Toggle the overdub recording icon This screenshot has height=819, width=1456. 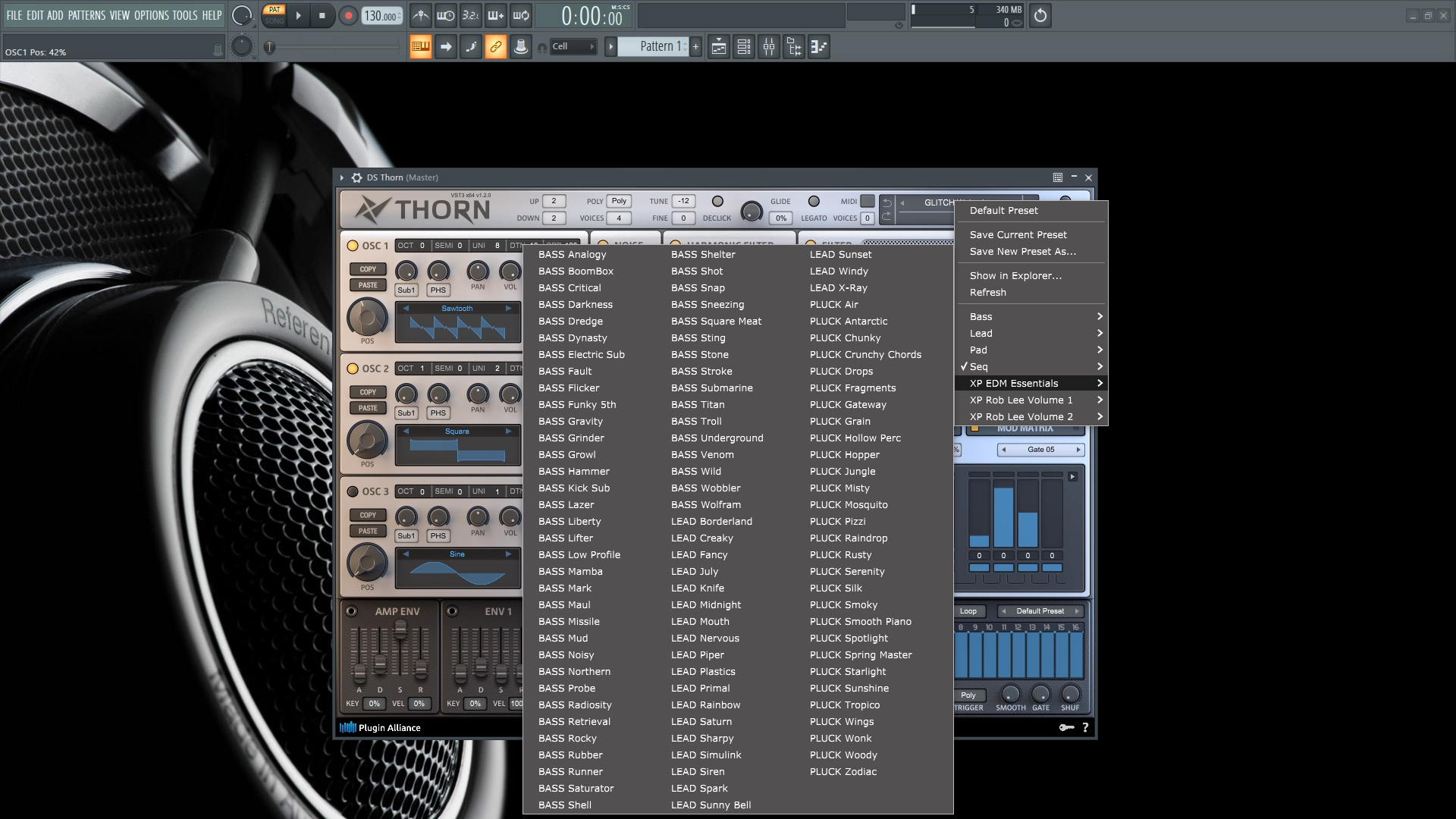click(x=496, y=15)
